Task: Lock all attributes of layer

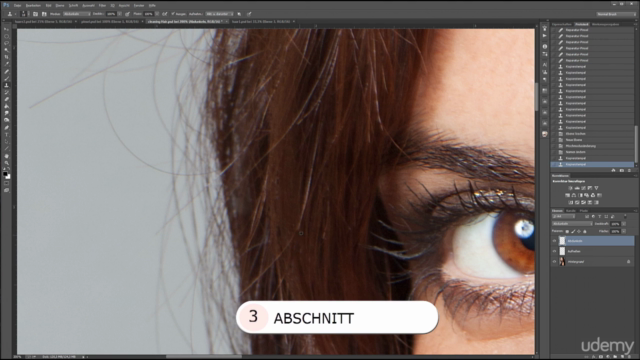Action: 585,231
